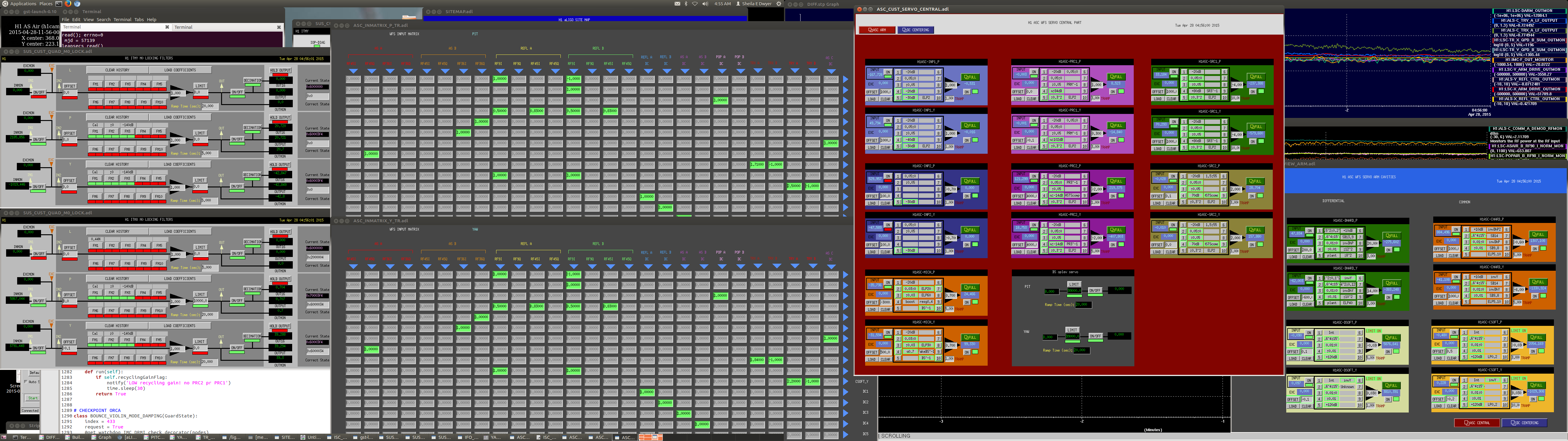
Task: Toggle FM1 in P row of top M0 LOCK window
Action: [x=95, y=131]
